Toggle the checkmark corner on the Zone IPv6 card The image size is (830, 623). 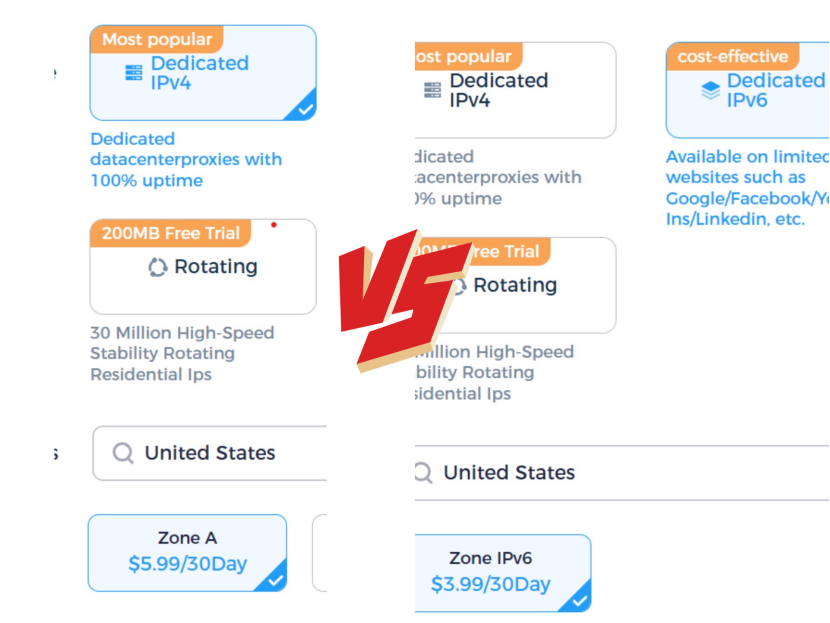pos(579,600)
